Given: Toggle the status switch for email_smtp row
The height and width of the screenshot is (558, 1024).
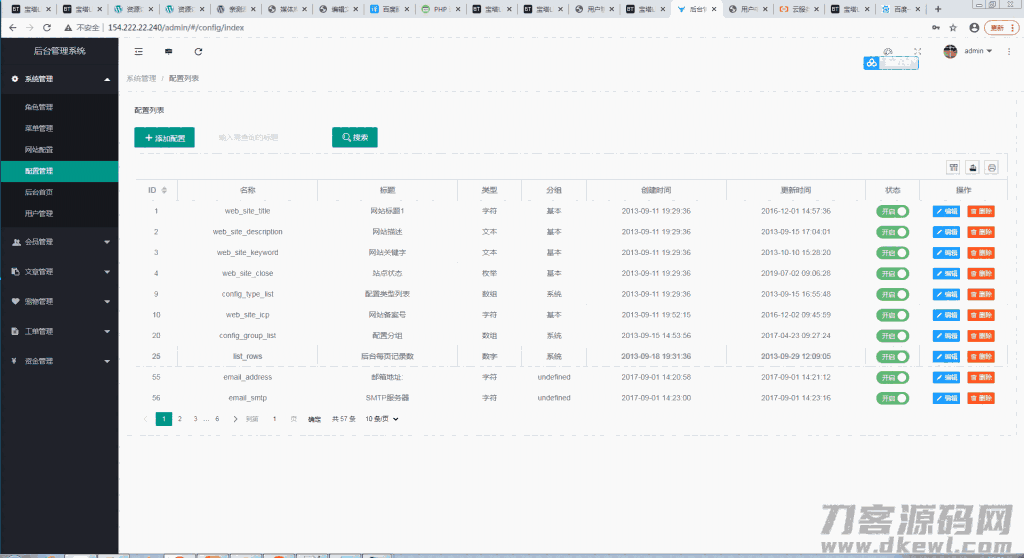Looking at the screenshot, I should click(892, 398).
